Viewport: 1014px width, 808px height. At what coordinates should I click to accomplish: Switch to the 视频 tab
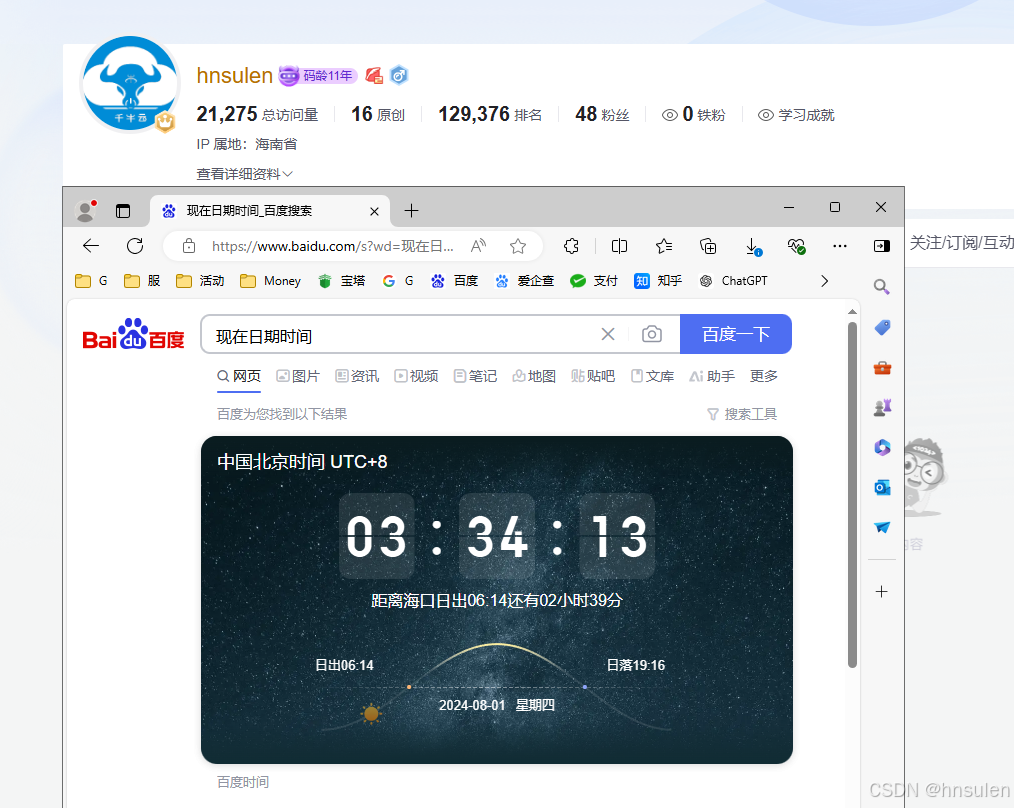pyautogui.click(x=416, y=376)
